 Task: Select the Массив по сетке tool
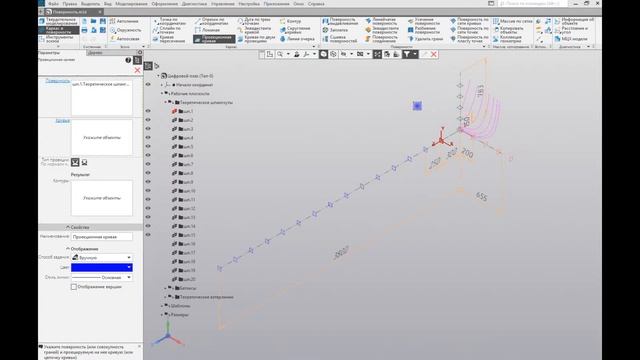tap(513, 21)
